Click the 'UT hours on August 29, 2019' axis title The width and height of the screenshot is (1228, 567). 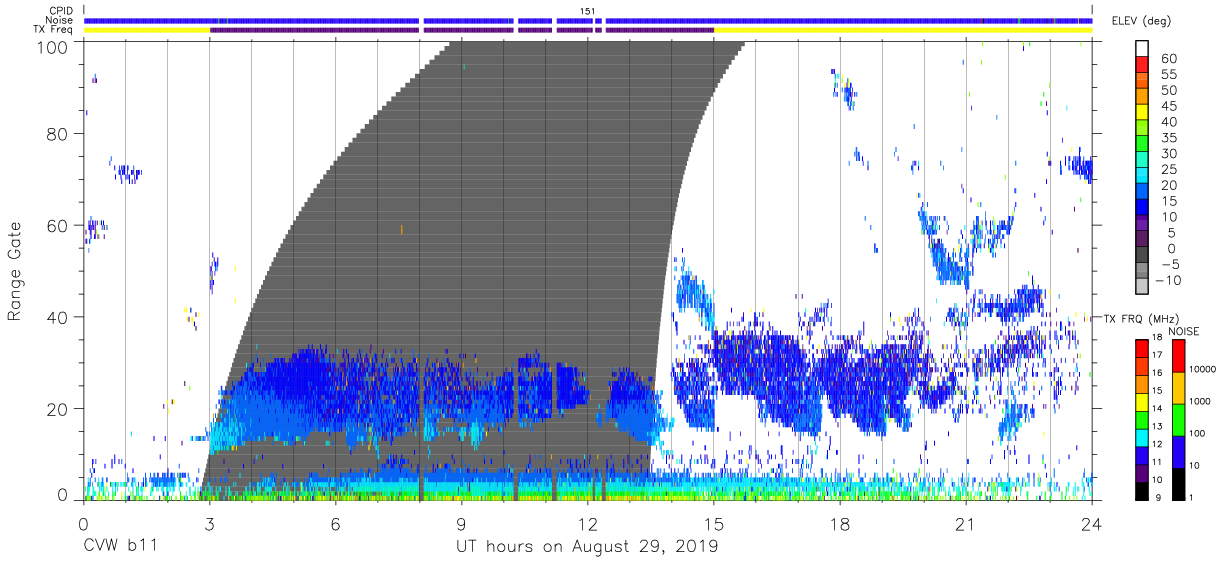point(587,548)
